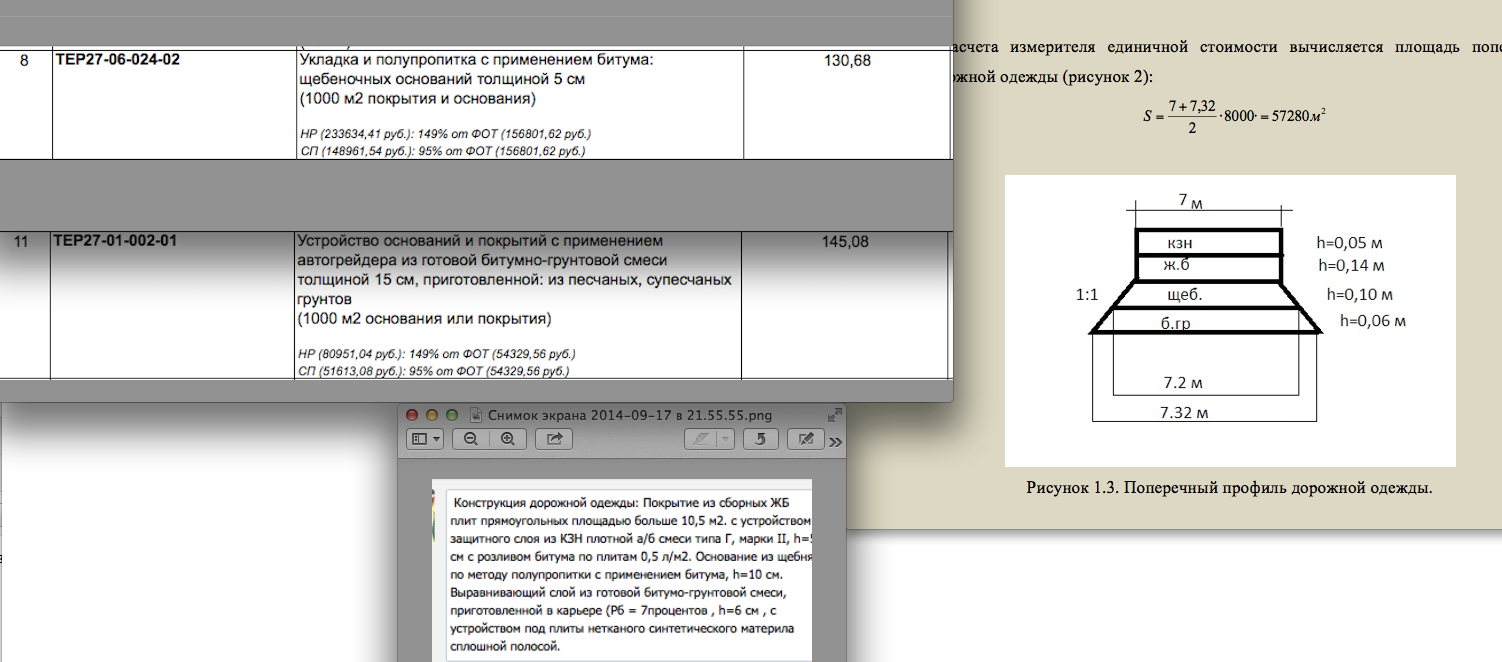Close the Preview screenshot window
This screenshot has height=662, width=1502.
(x=413, y=414)
